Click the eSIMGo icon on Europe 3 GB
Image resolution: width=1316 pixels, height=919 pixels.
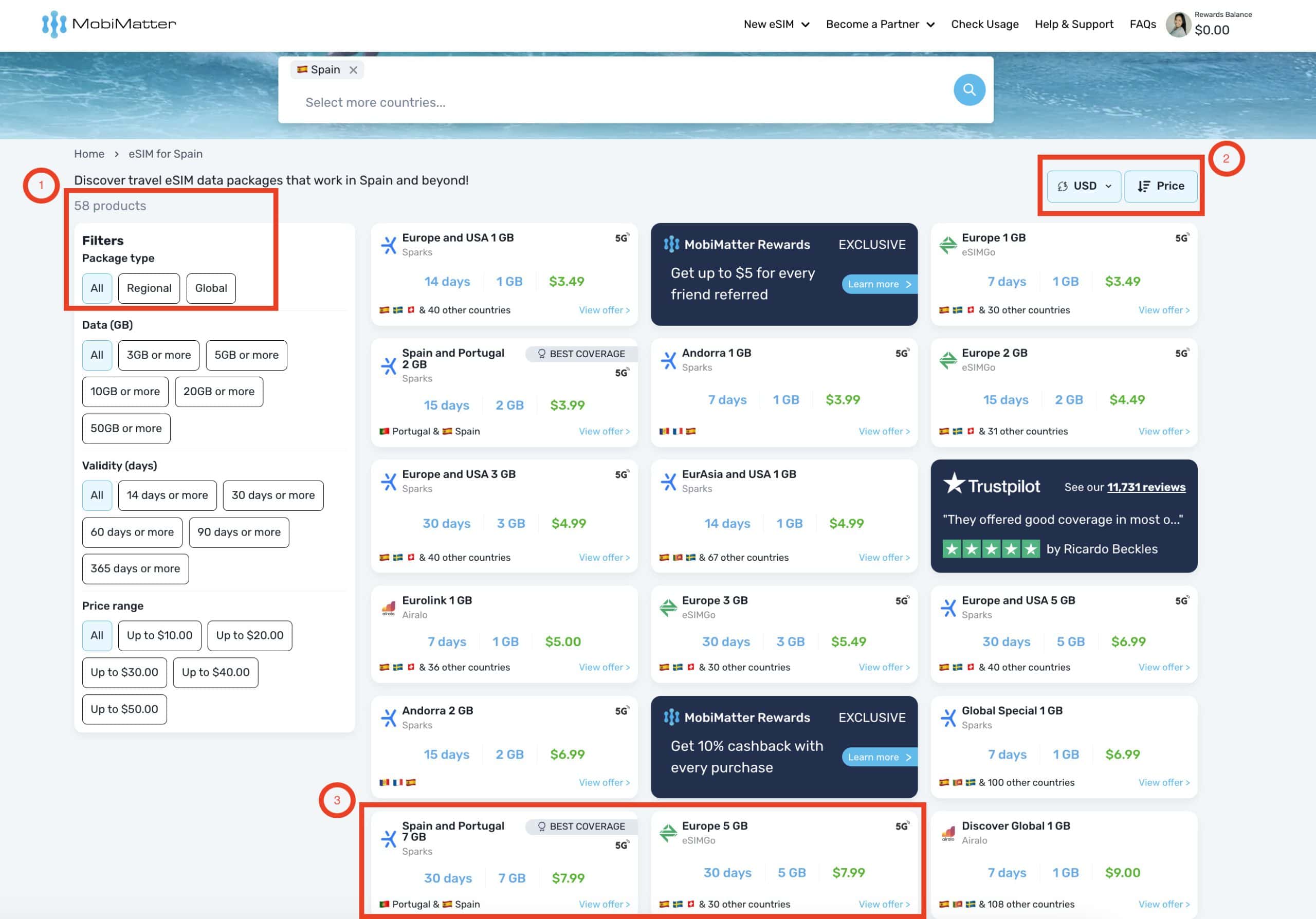pos(668,608)
